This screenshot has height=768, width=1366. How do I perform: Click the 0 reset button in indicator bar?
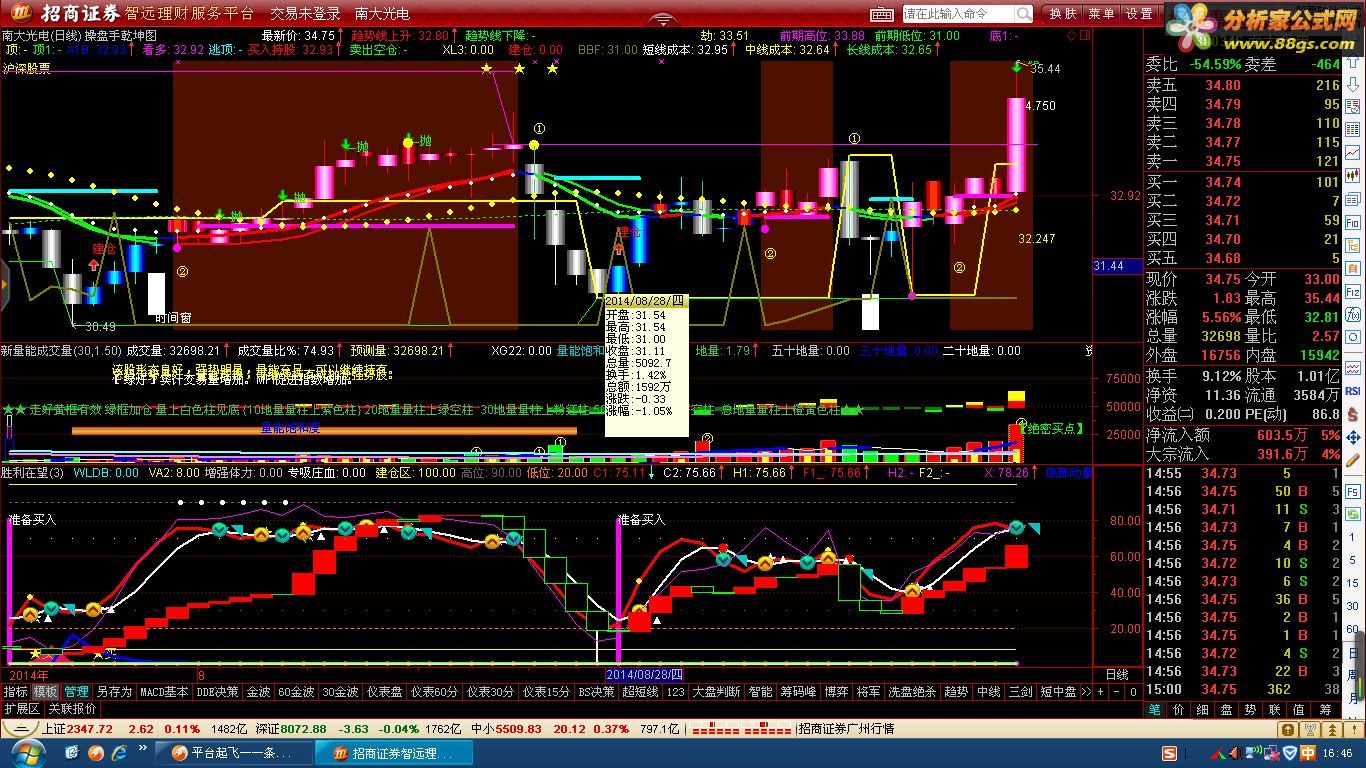1133,691
